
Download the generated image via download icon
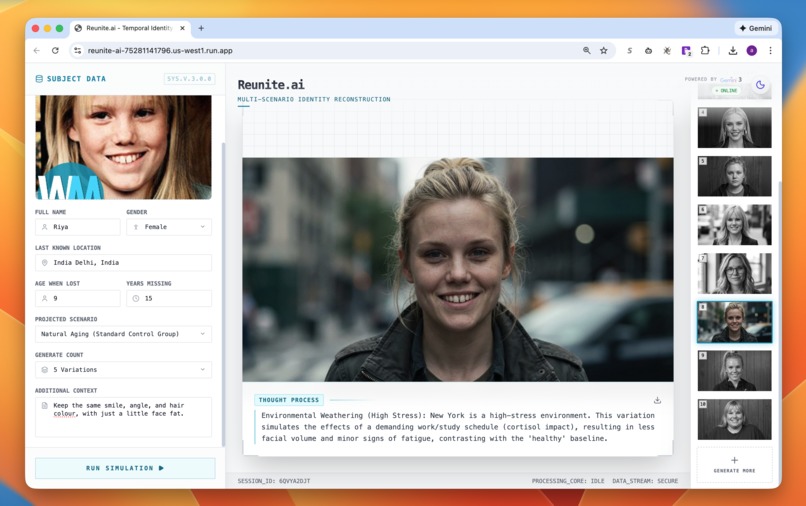(x=657, y=400)
